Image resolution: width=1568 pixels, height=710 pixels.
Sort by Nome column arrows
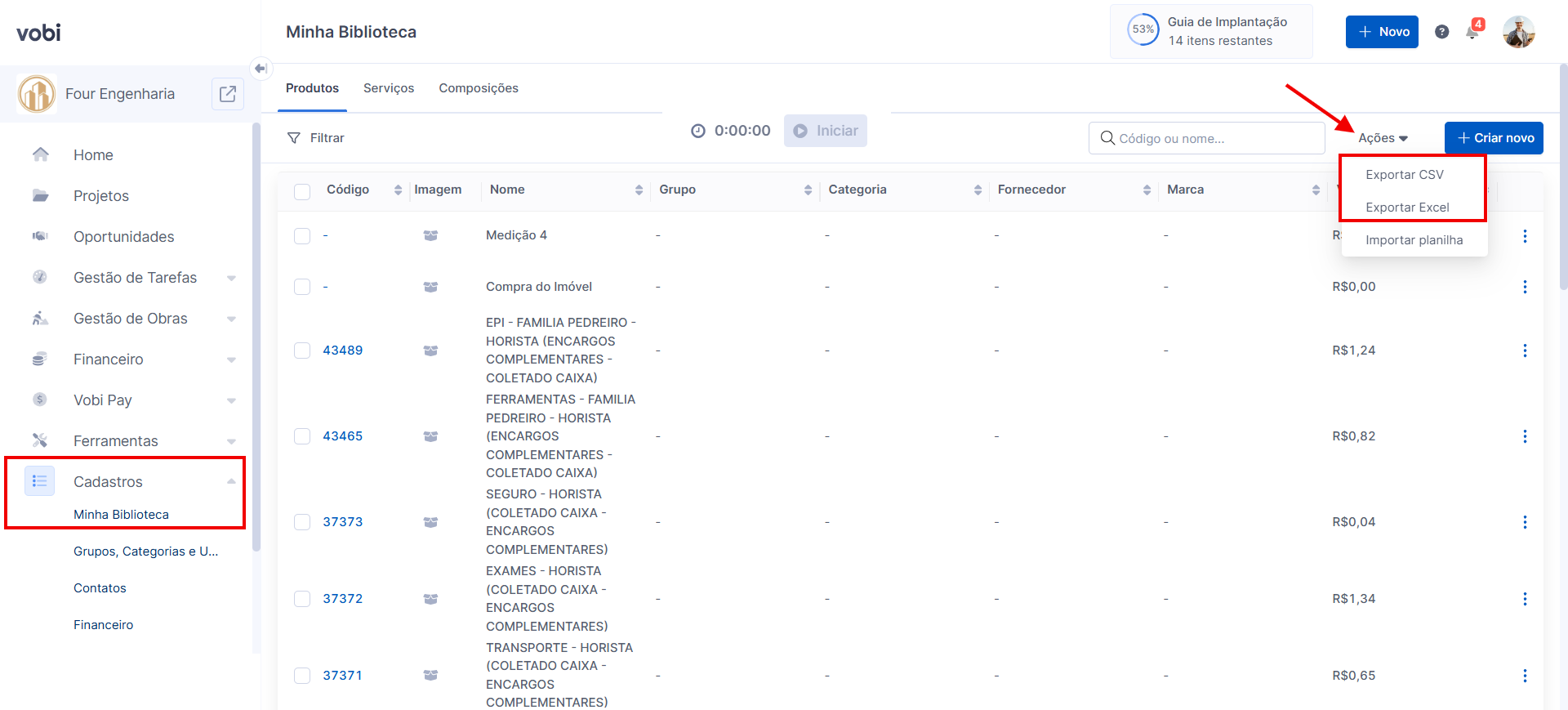(x=639, y=190)
